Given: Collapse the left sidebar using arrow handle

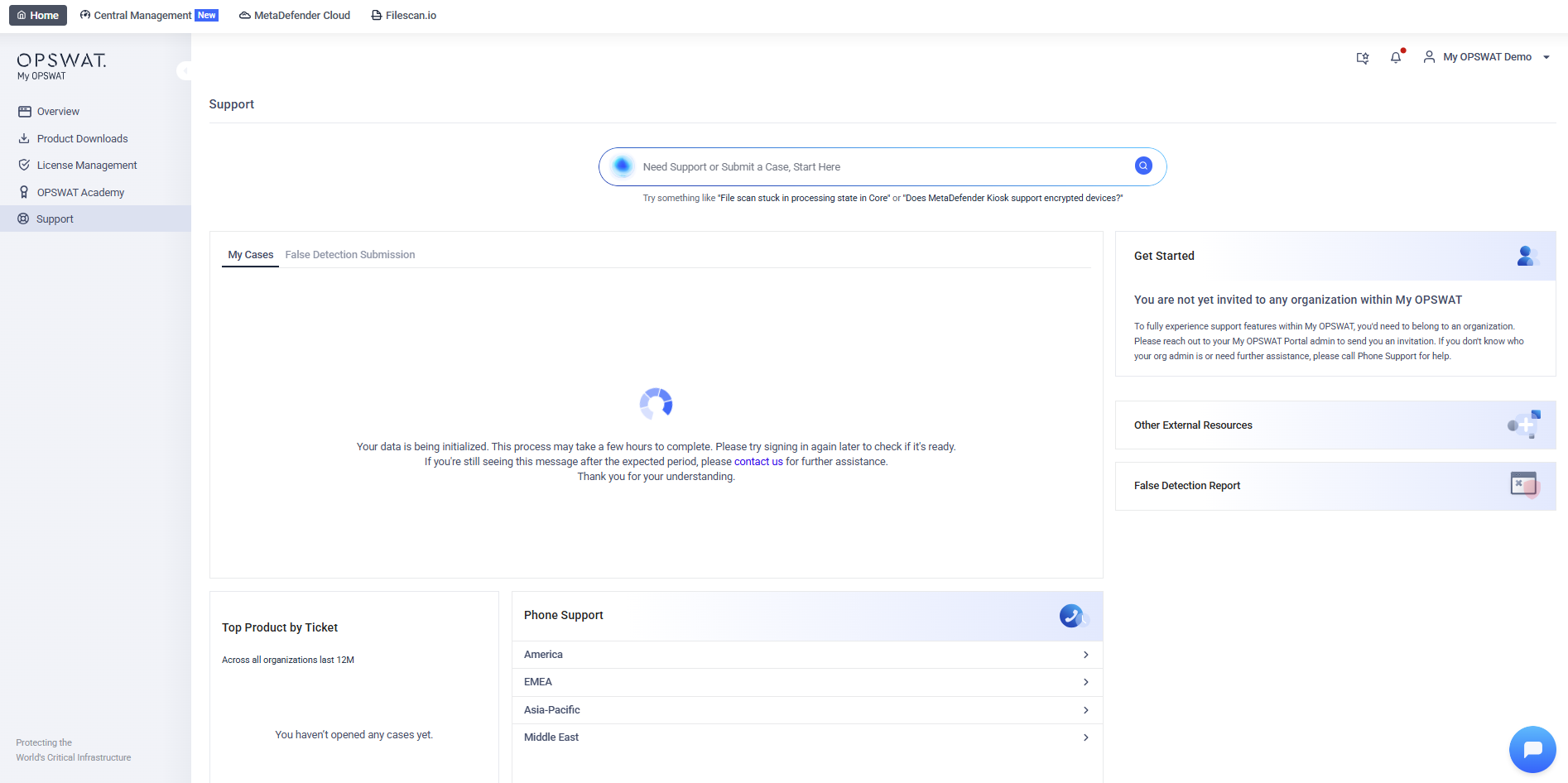Looking at the screenshot, I should point(185,71).
